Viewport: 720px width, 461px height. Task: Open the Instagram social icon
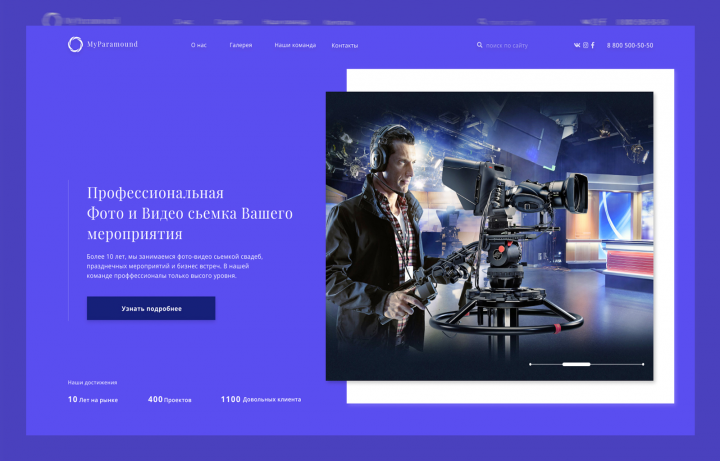(585, 45)
